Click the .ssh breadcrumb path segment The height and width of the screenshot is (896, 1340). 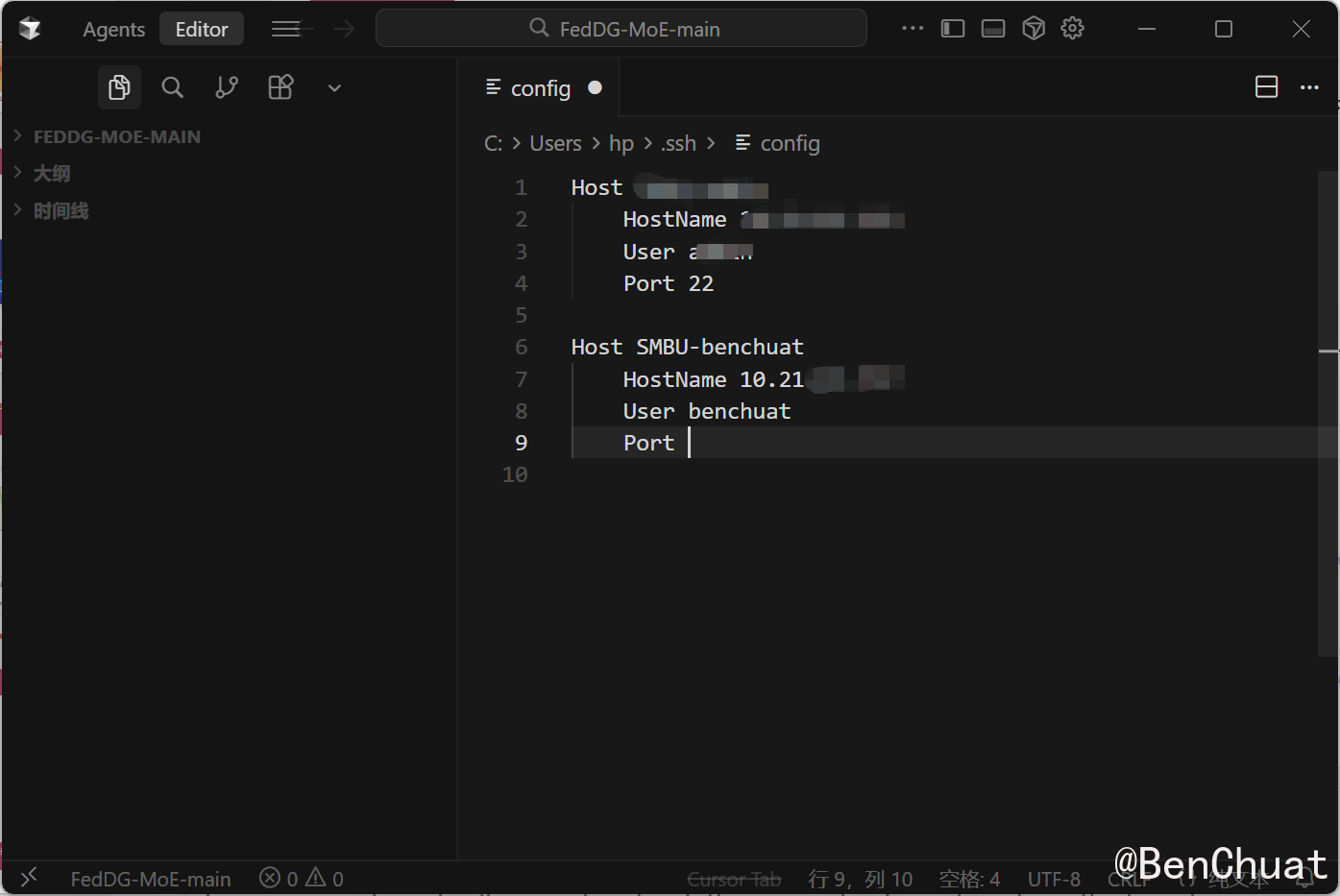click(x=678, y=144)
